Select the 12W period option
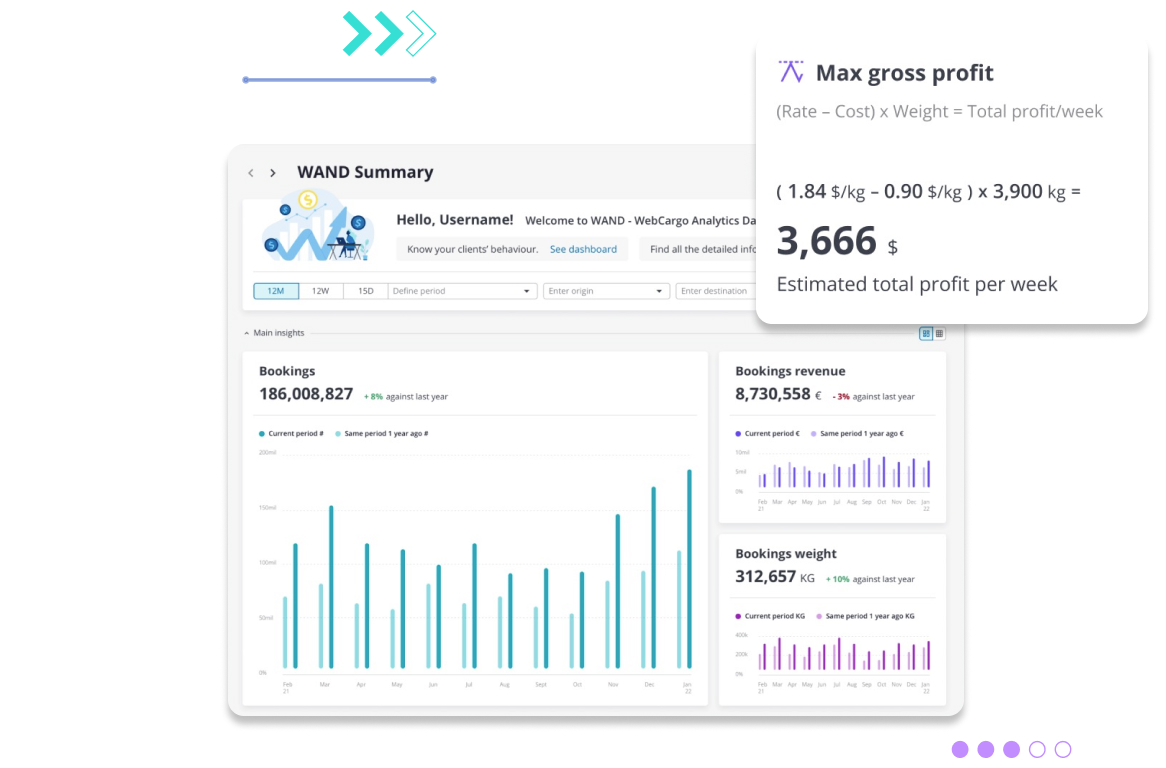Viewport: 1166px width, 768px height. tap(320, 291)
